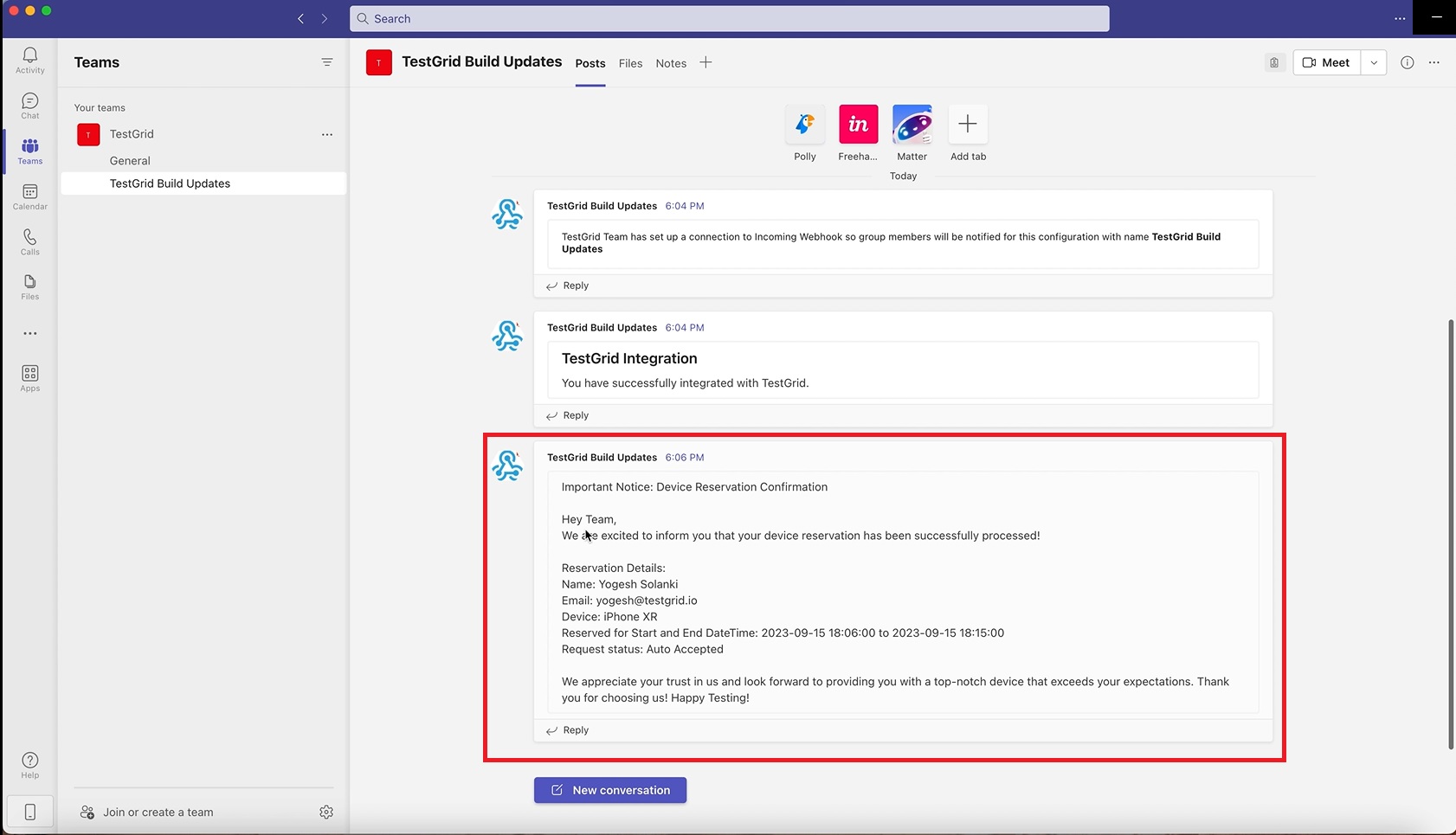Start a meeting with Meet button

(1327, 62)
